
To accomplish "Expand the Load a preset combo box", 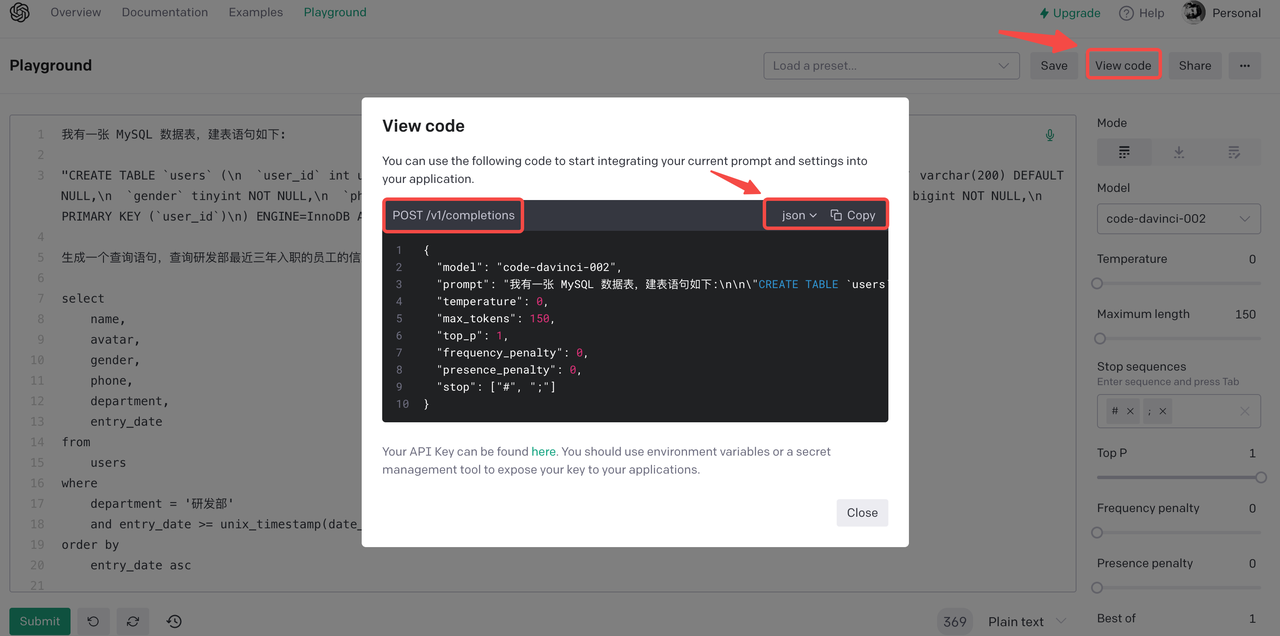I will tap(891, 65).
